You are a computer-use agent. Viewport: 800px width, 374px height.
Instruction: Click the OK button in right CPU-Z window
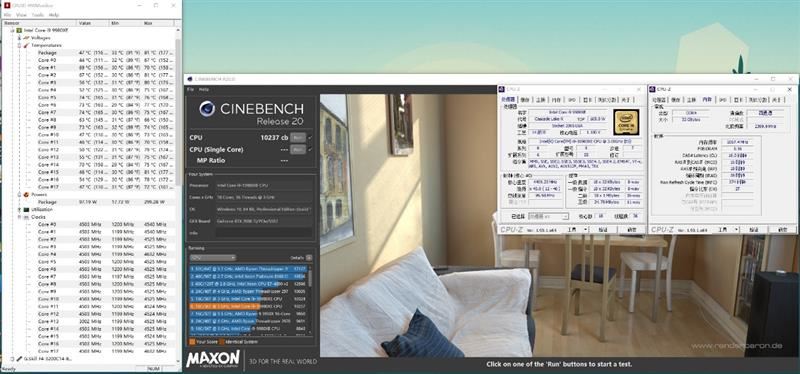pyautogui.click(x=783, y=230)
